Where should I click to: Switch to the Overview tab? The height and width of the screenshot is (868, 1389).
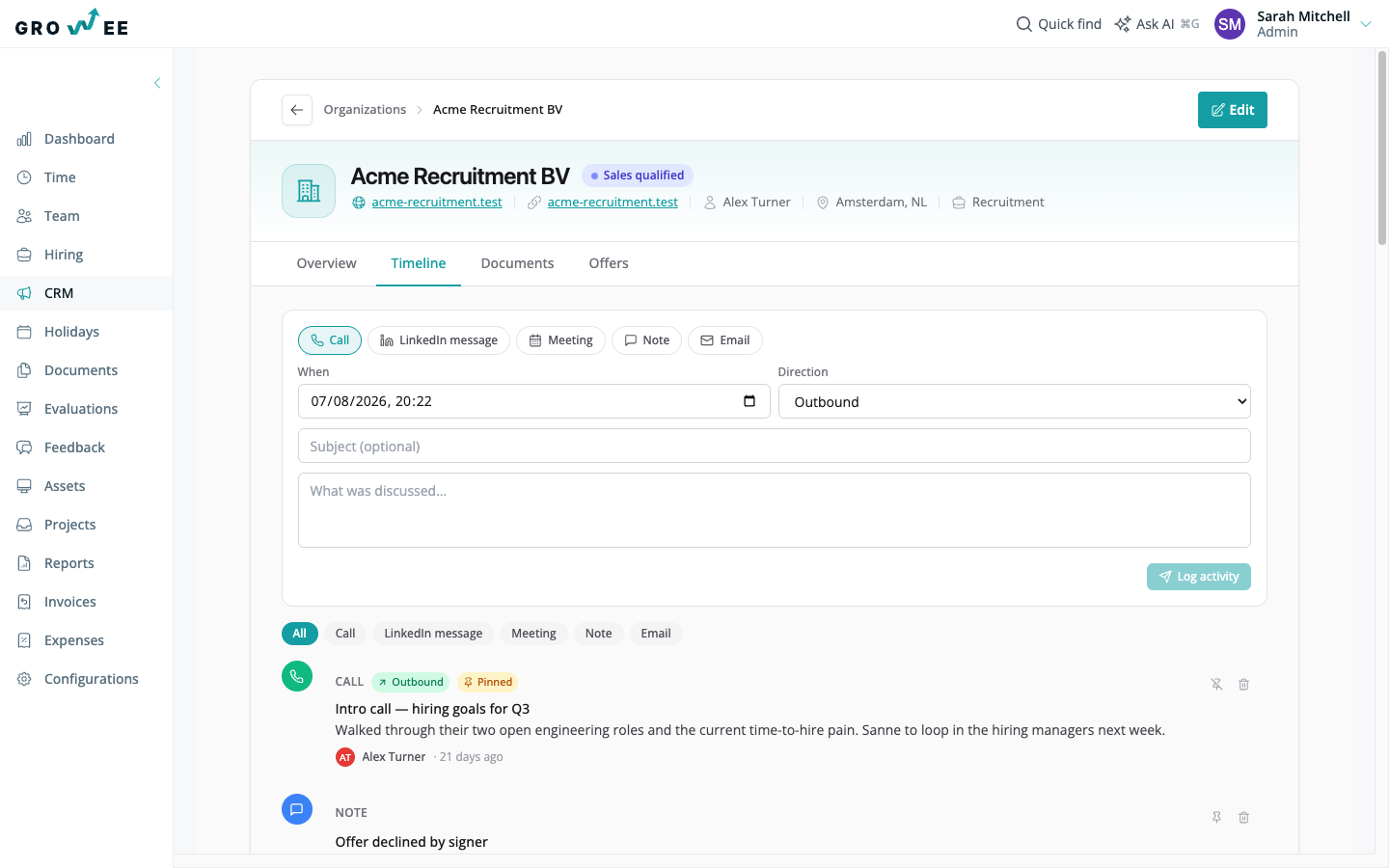326,263
